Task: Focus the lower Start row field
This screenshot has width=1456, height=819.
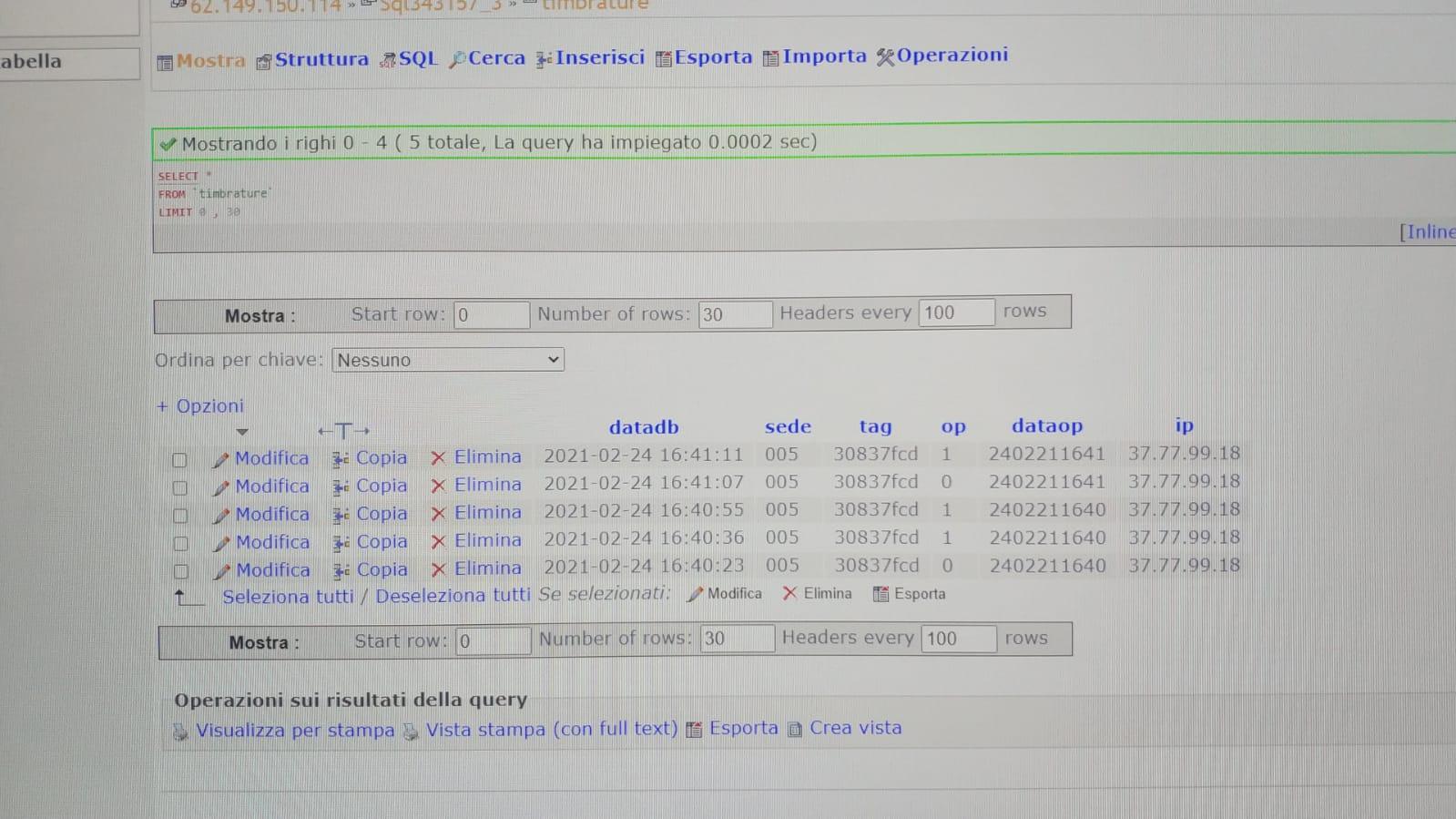Action: point(494,641)
